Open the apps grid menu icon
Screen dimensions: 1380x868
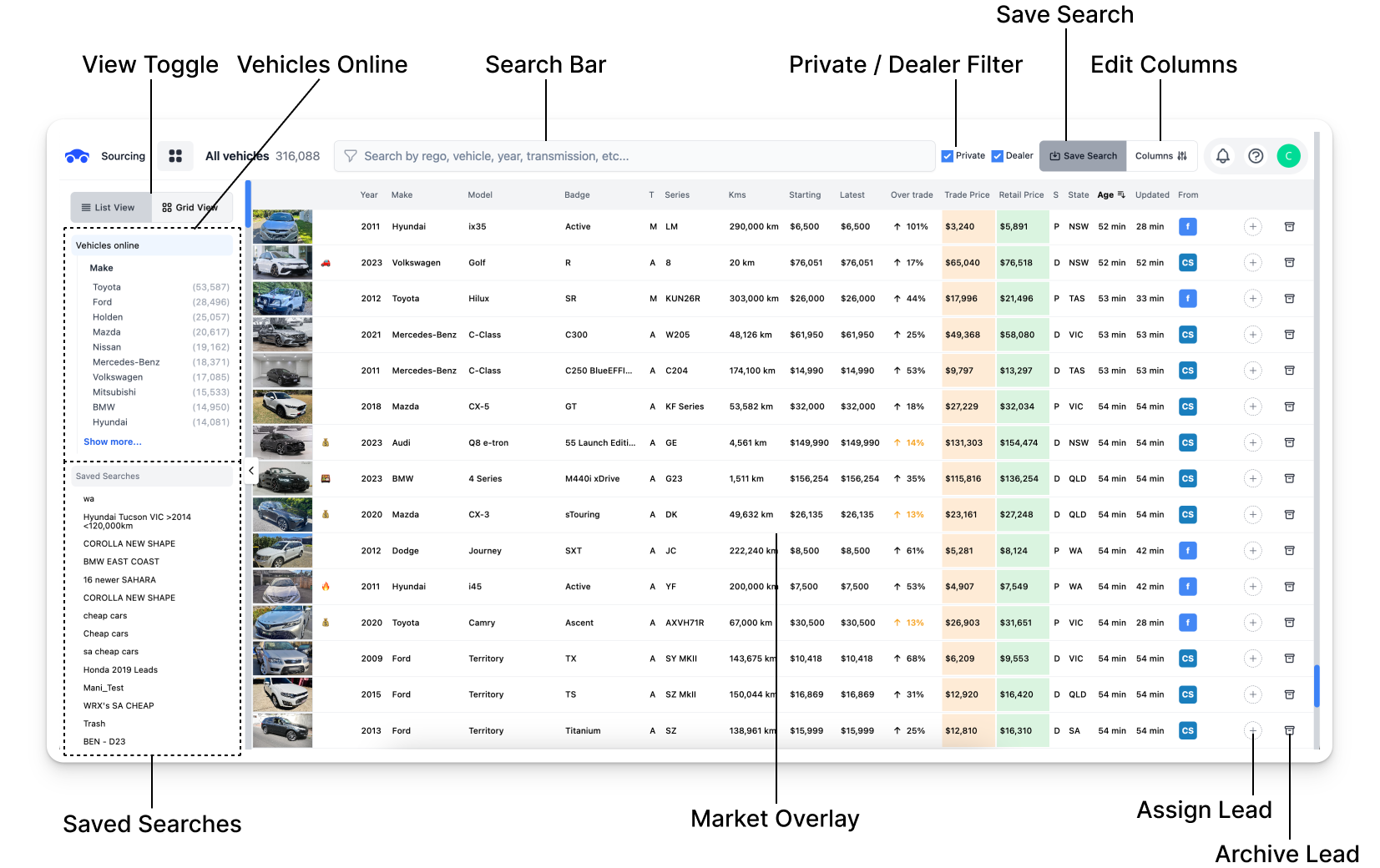[x=175, y=156]
